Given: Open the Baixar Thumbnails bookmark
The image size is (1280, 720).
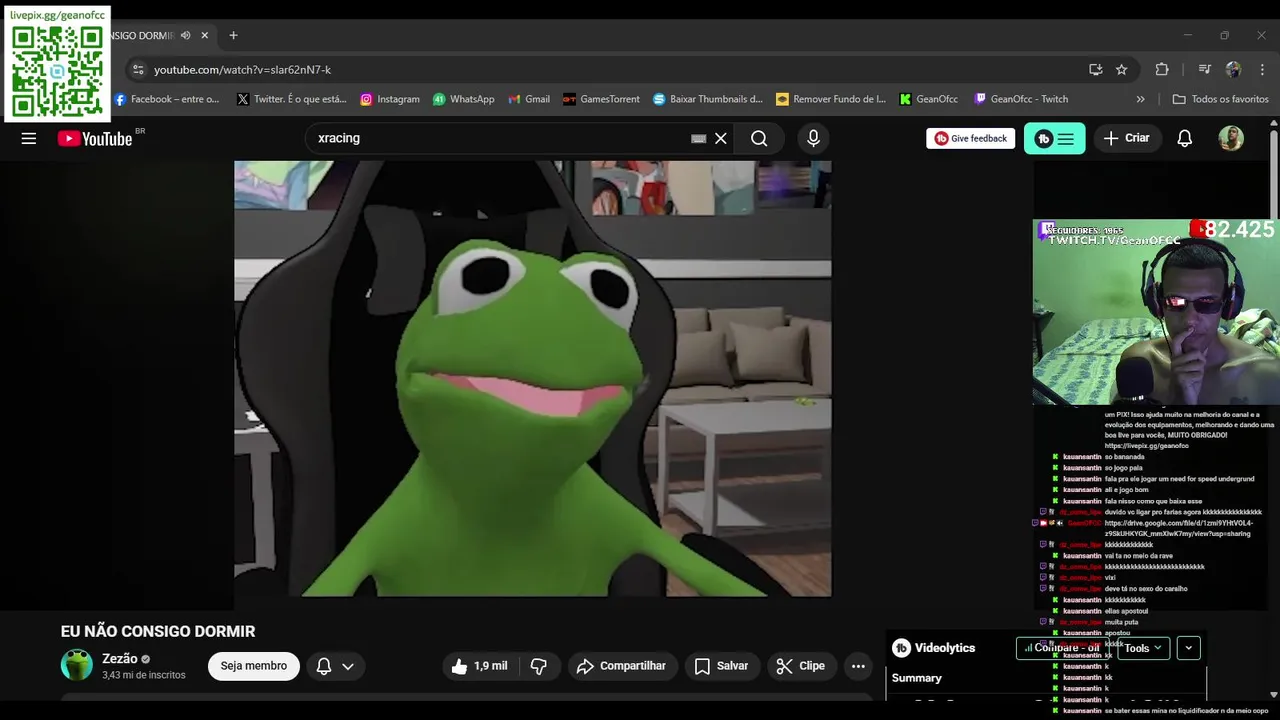Looking at the screenshot, I should click(707, 99).
